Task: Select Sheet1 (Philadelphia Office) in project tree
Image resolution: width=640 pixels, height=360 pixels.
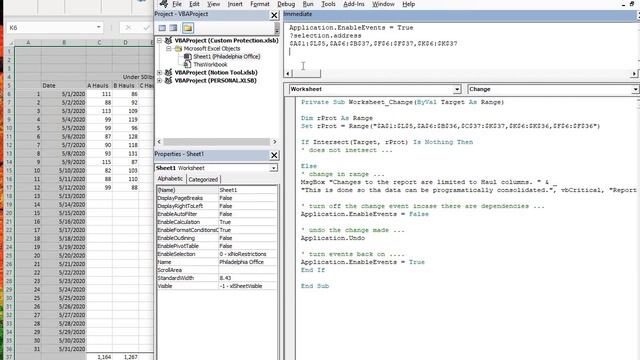Action: 227,56
